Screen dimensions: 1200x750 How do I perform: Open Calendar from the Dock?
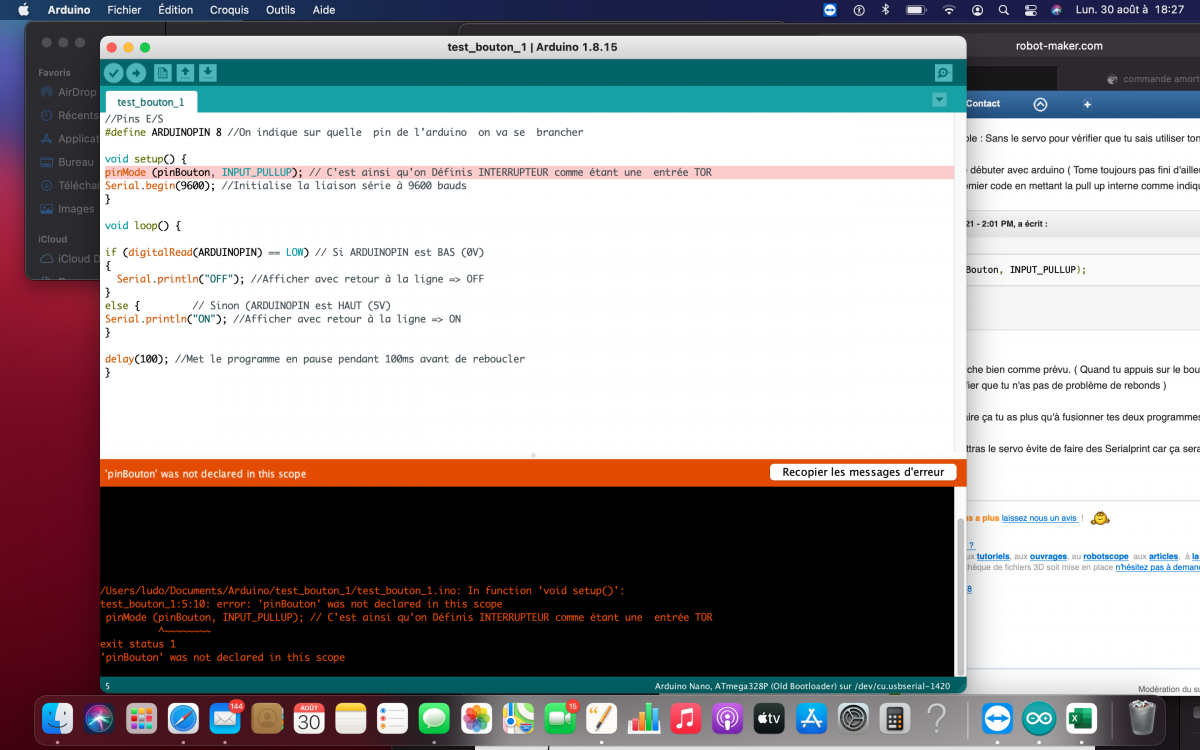(309, 718)
